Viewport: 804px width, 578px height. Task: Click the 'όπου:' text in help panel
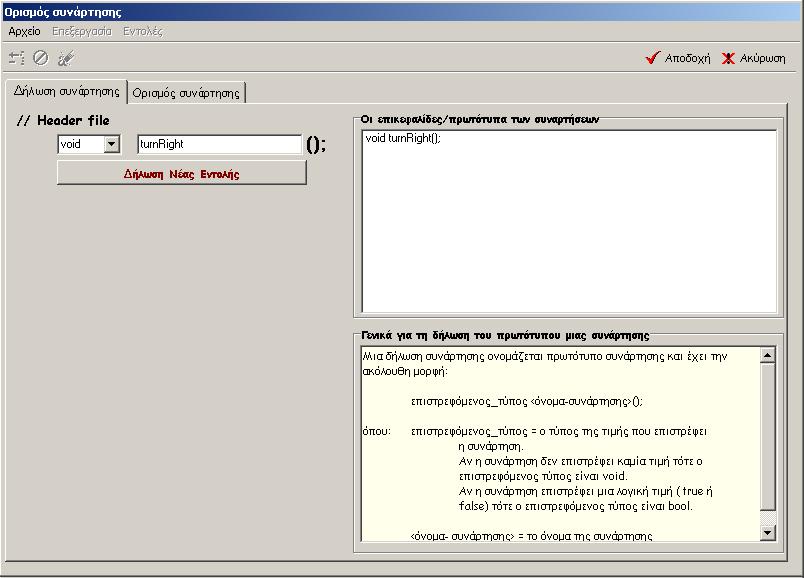[376, 431]
